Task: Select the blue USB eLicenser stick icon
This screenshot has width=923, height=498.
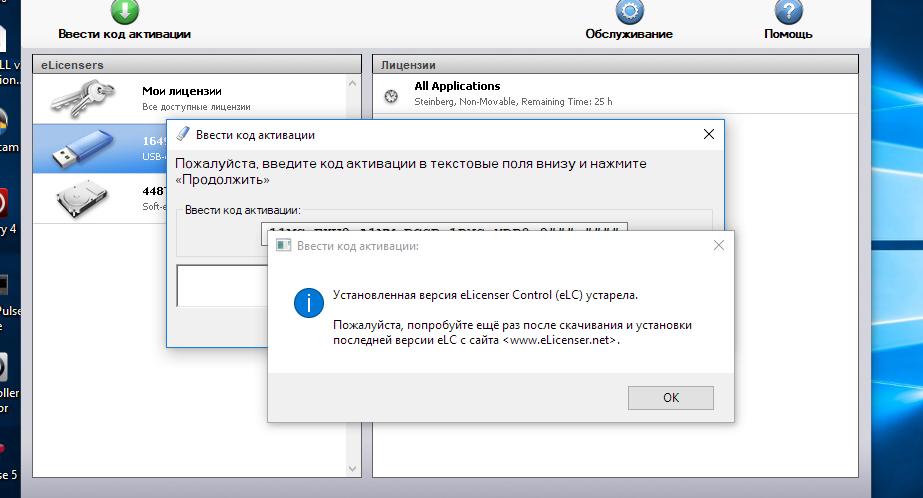Action: [82, 148]
